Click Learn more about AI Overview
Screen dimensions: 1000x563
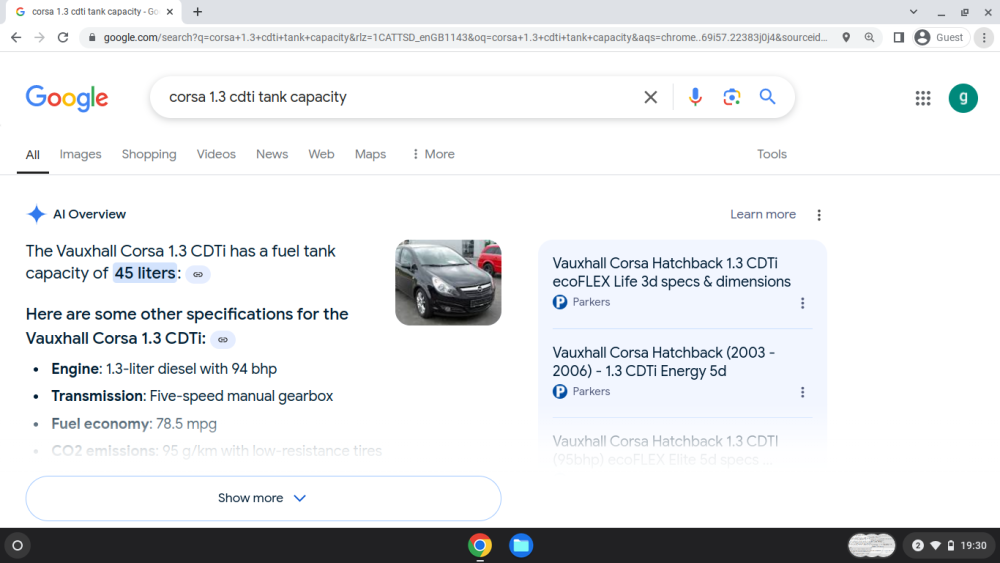tap(763, 215)
